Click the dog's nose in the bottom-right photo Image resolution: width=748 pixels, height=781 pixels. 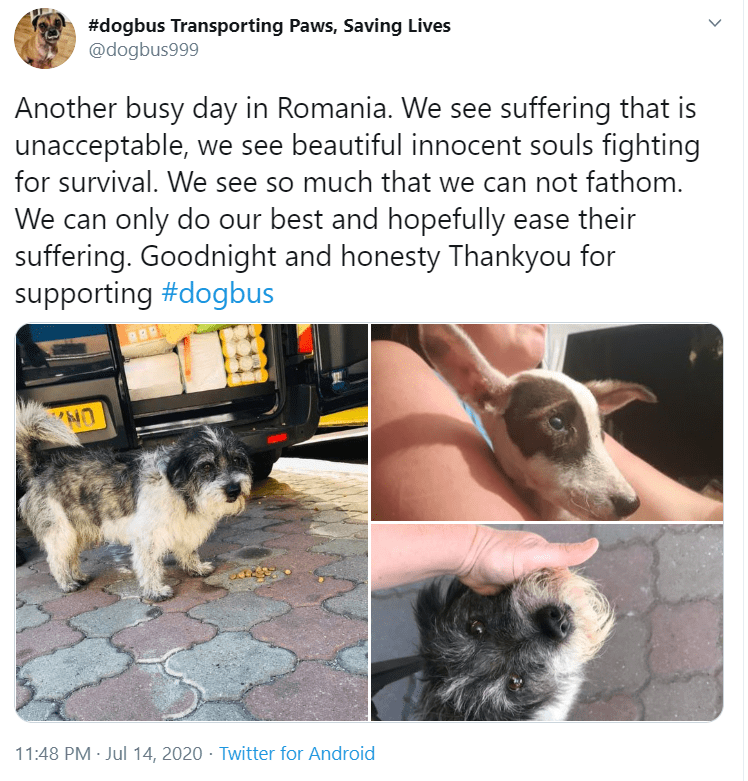tap(554, 622)
